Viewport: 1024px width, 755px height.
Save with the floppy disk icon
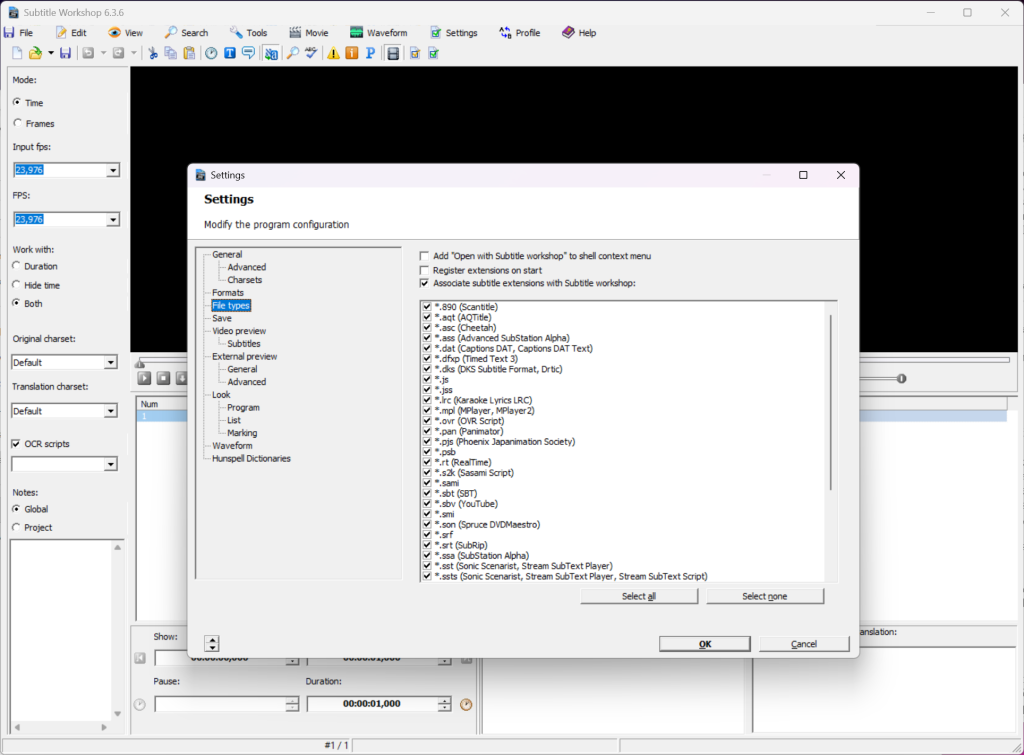[65, 54]
